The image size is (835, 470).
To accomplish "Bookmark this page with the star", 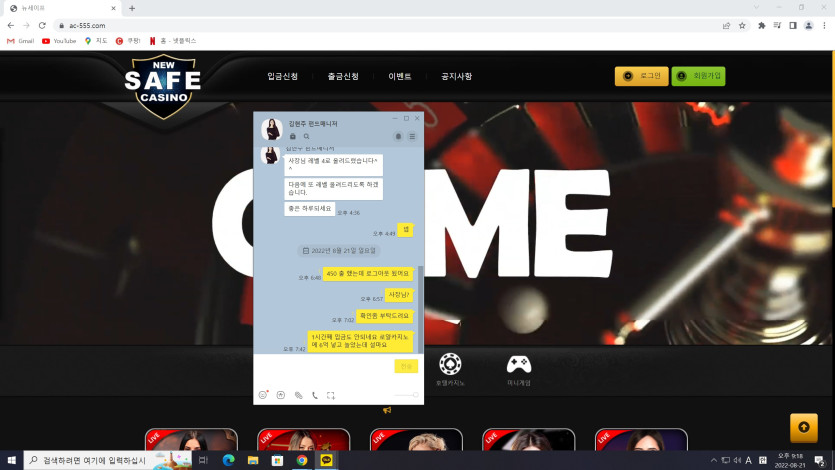I will [x=742, y=25].
